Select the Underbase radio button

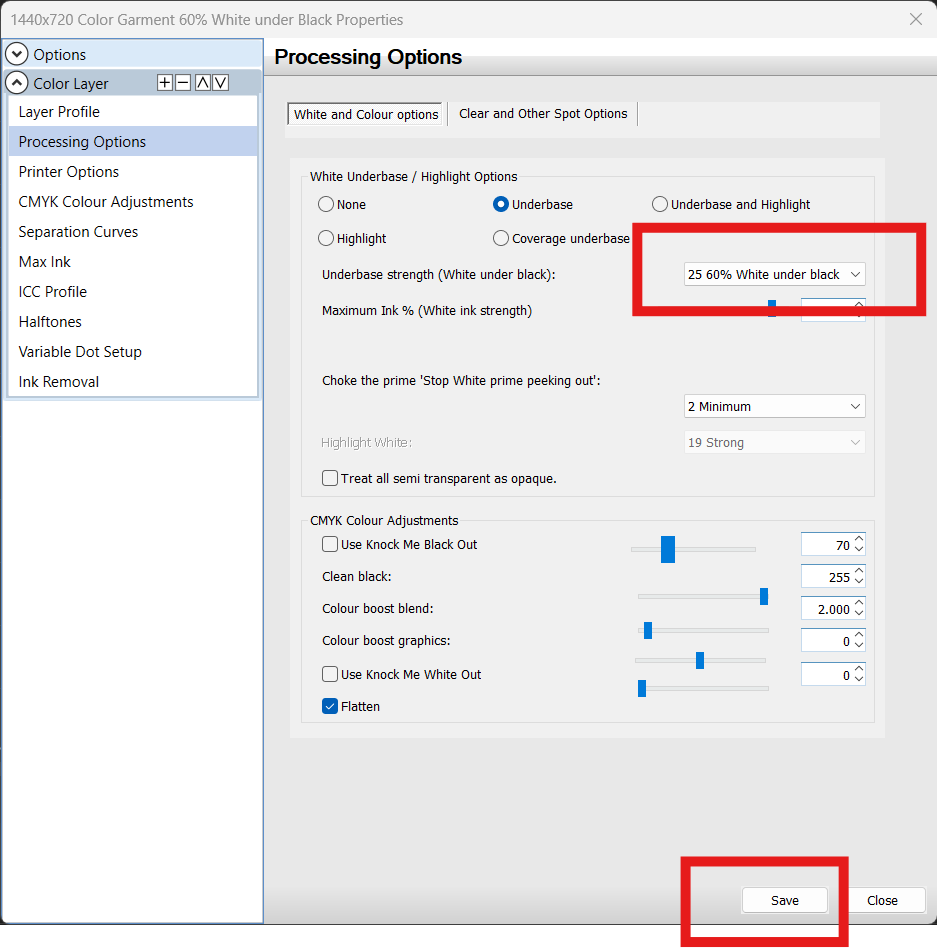click(501, 204)
